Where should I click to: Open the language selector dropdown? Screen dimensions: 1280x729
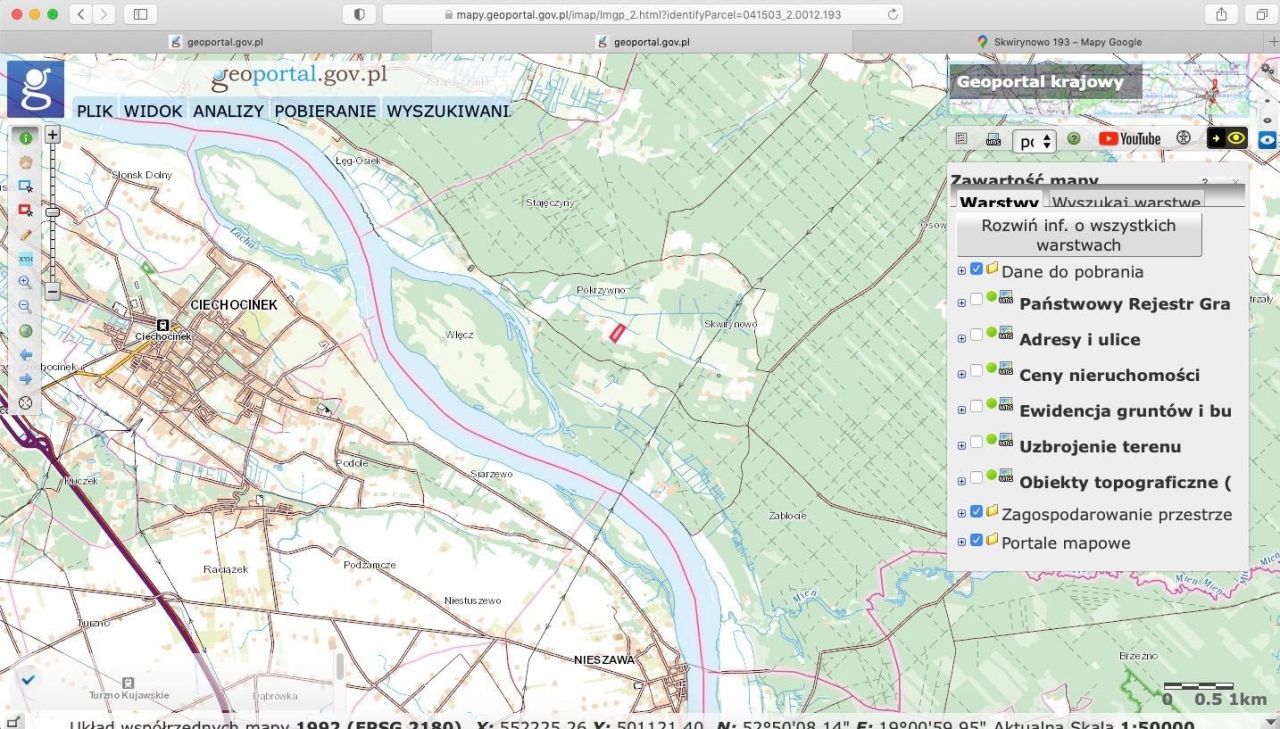point(1034,141)
